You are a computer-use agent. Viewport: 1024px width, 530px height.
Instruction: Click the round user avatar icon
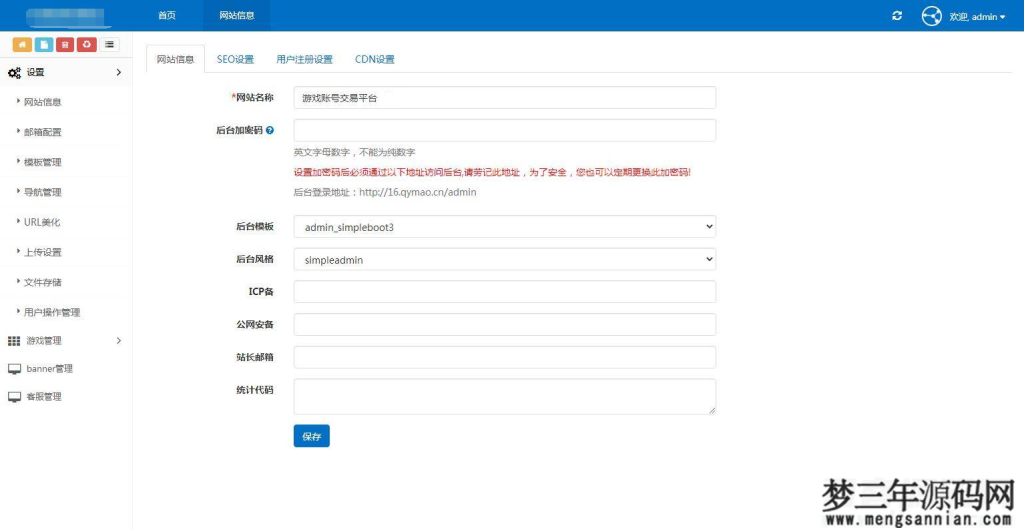pyautogui.click(x=931, y=16)
